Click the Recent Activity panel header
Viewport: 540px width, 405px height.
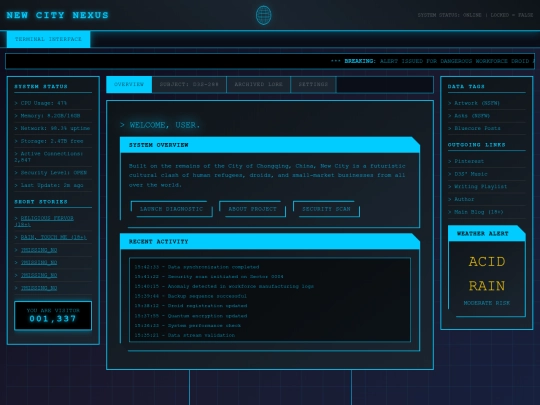click(270, 242)
